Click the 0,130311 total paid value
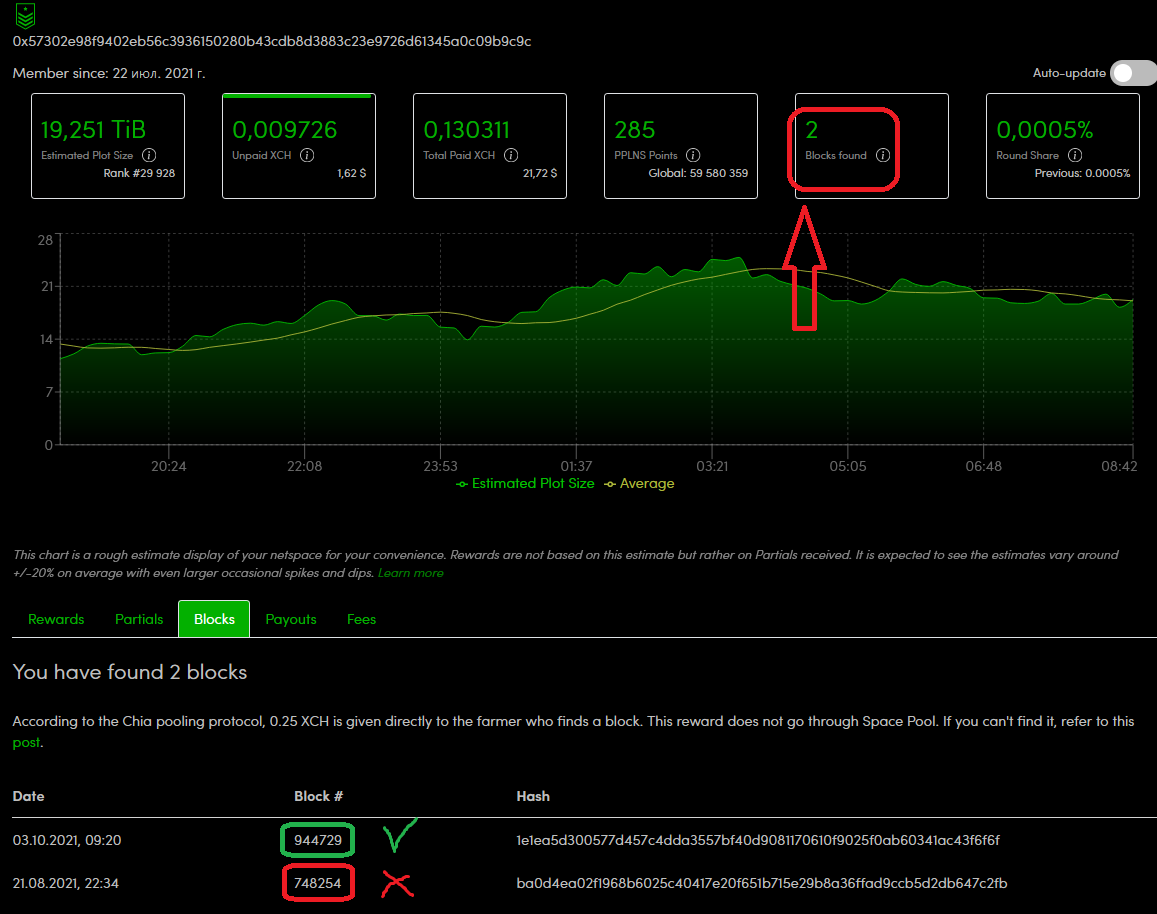This screenshot has height=914, width=1157. pyautogui.click(x=466, y=130)
